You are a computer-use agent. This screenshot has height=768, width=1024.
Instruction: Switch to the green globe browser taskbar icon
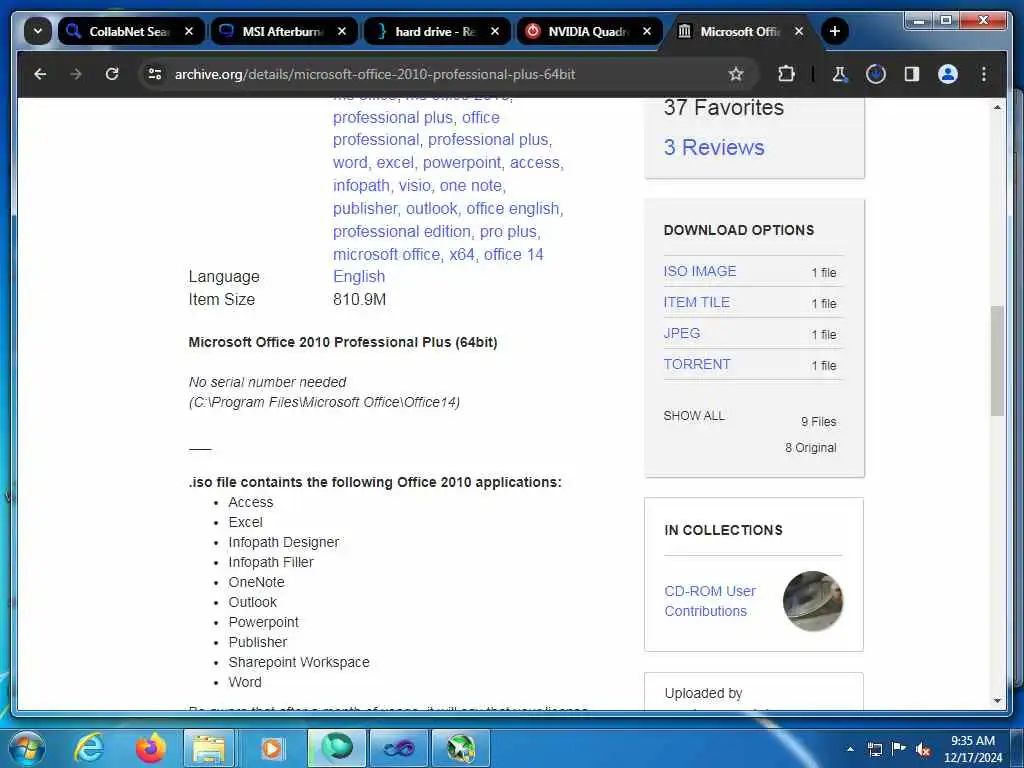coord(337,748)
